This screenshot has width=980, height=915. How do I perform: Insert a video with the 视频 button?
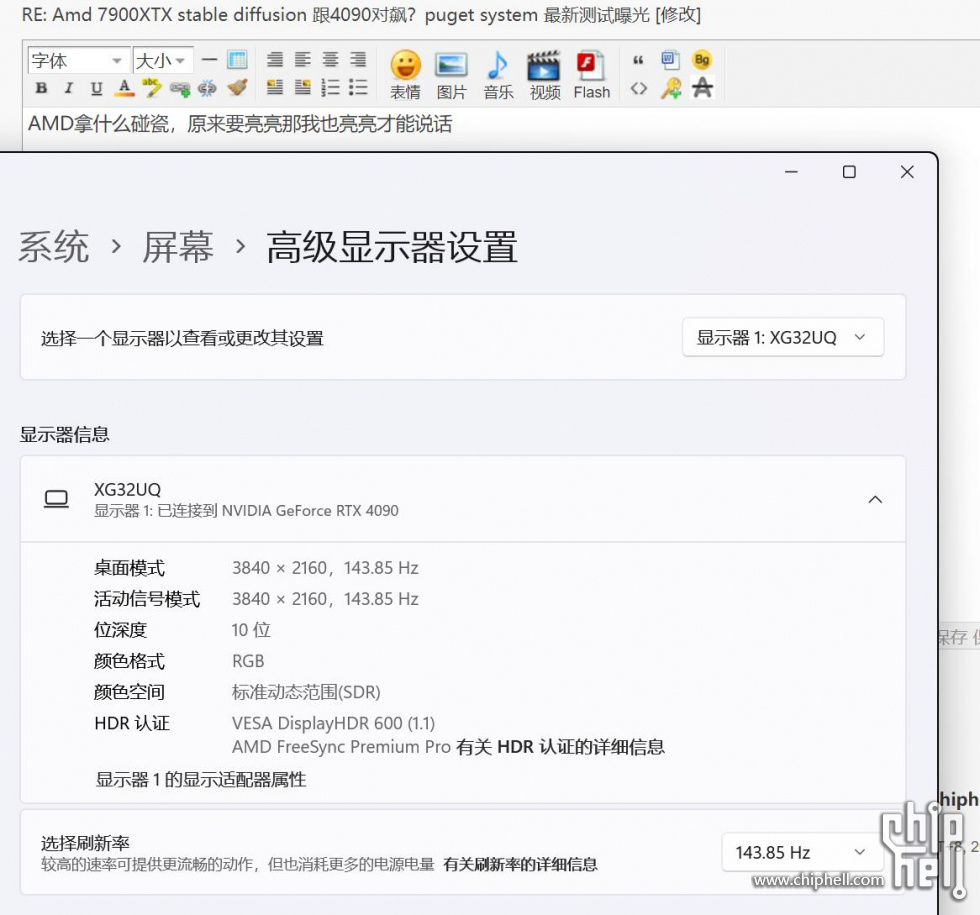tap(544, 74)
